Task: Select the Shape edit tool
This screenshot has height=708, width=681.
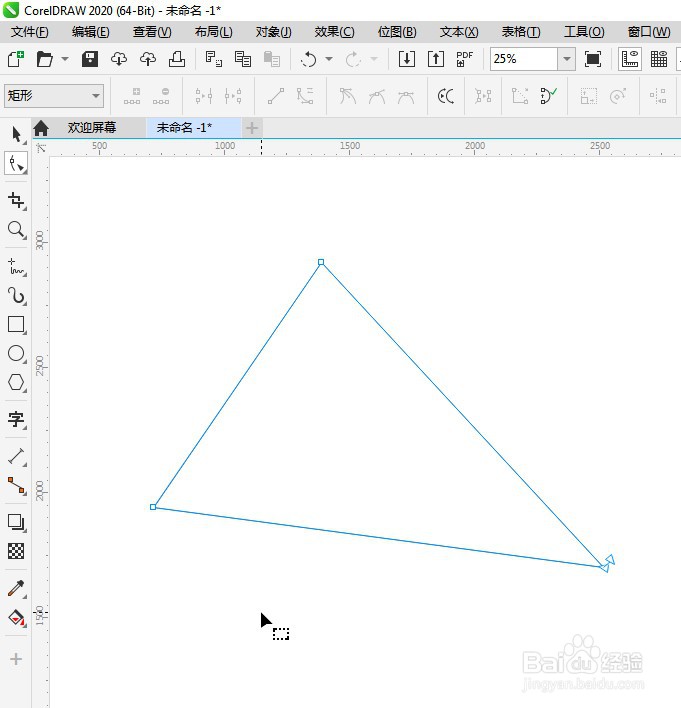Action: point(16,163)
